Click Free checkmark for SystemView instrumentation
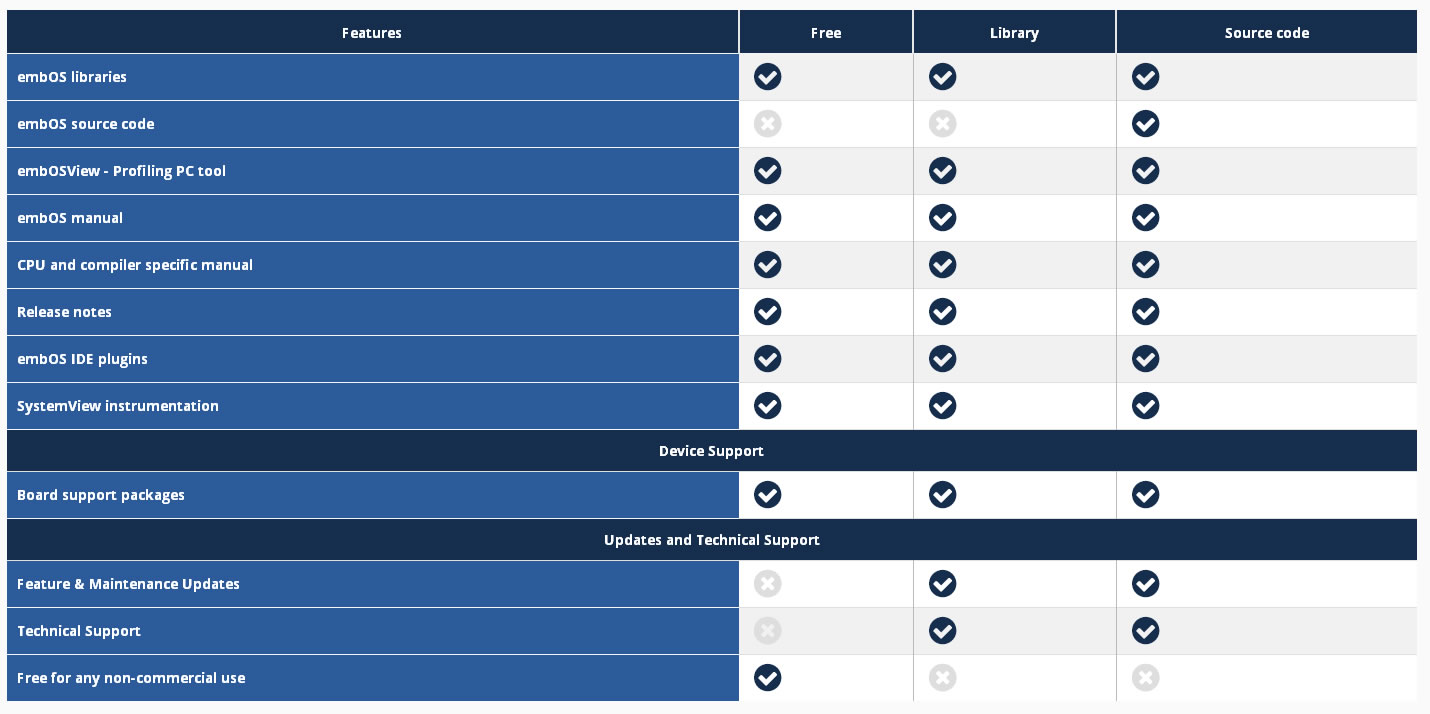 pyautogui.click(x=767, y=405)
